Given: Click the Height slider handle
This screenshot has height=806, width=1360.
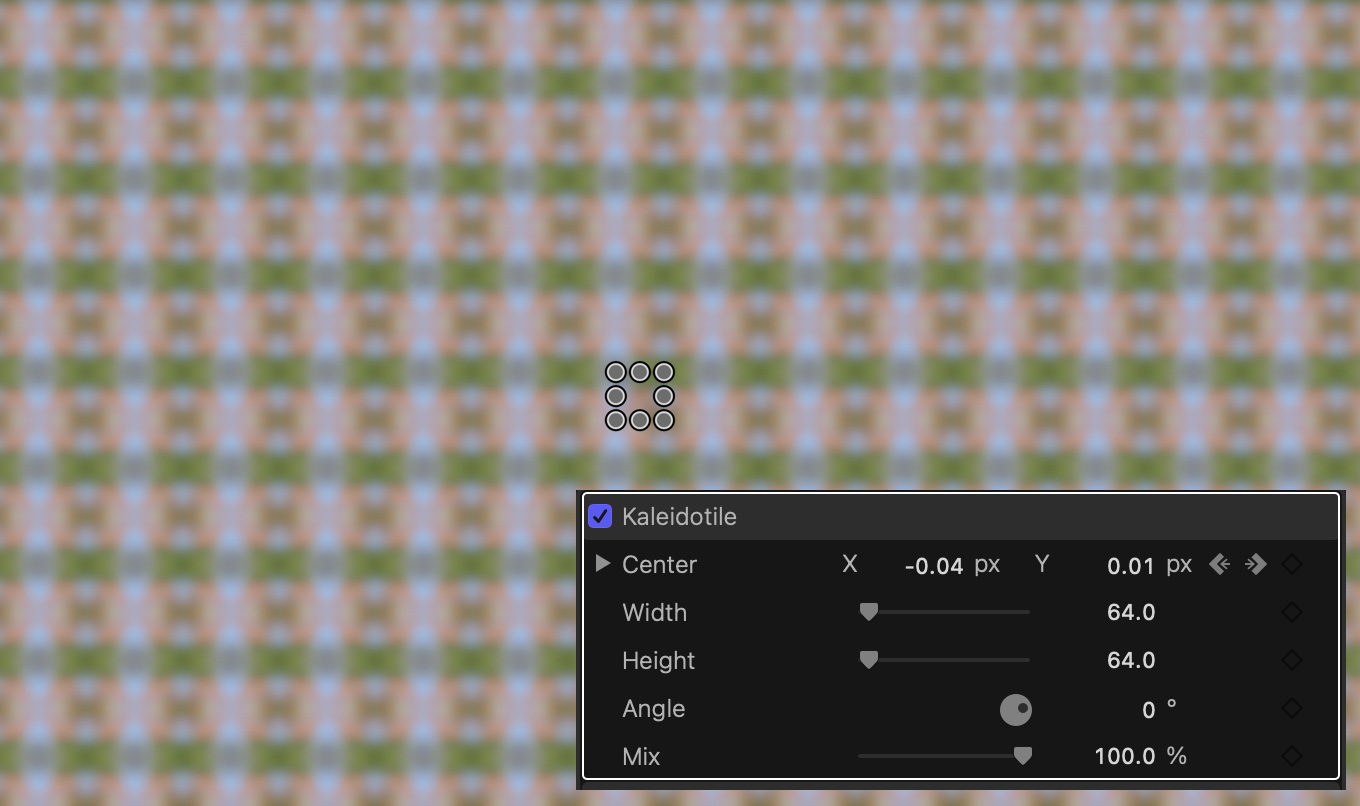Looking at the screenshot, I should point(869,660).
